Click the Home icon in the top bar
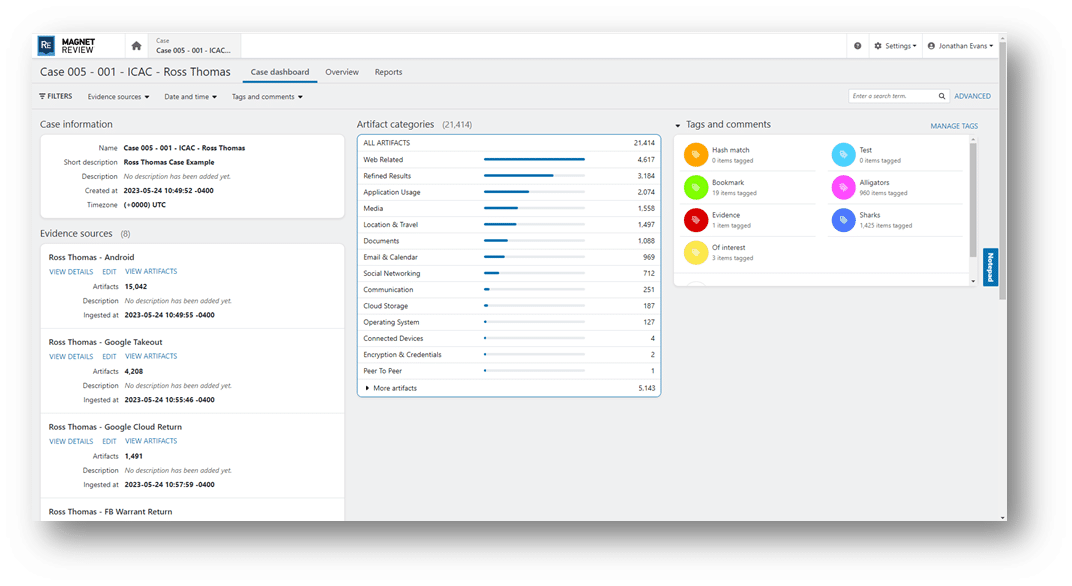 coord(135,45)
